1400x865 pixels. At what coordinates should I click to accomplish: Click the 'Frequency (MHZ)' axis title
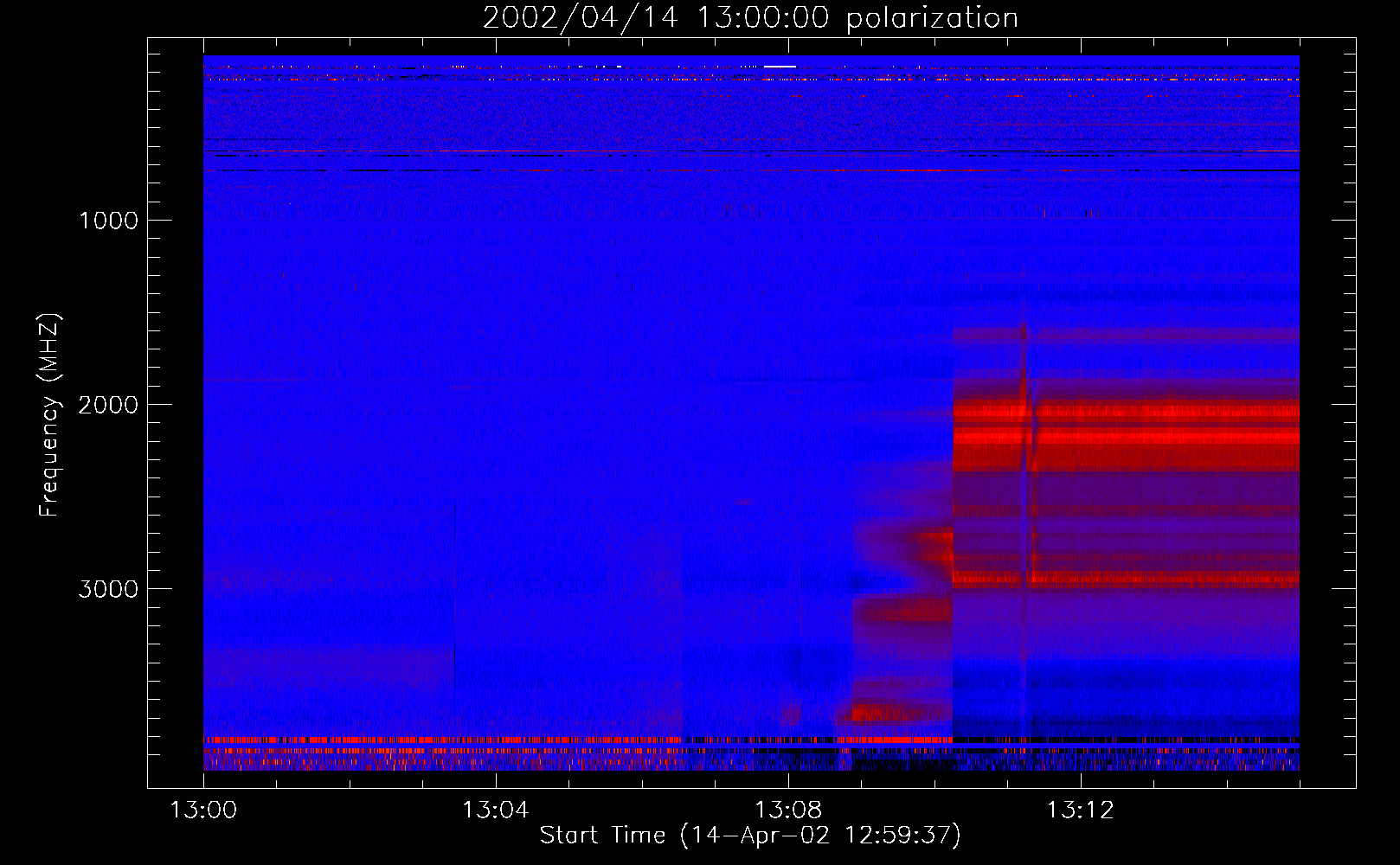(x=48, y=415)
